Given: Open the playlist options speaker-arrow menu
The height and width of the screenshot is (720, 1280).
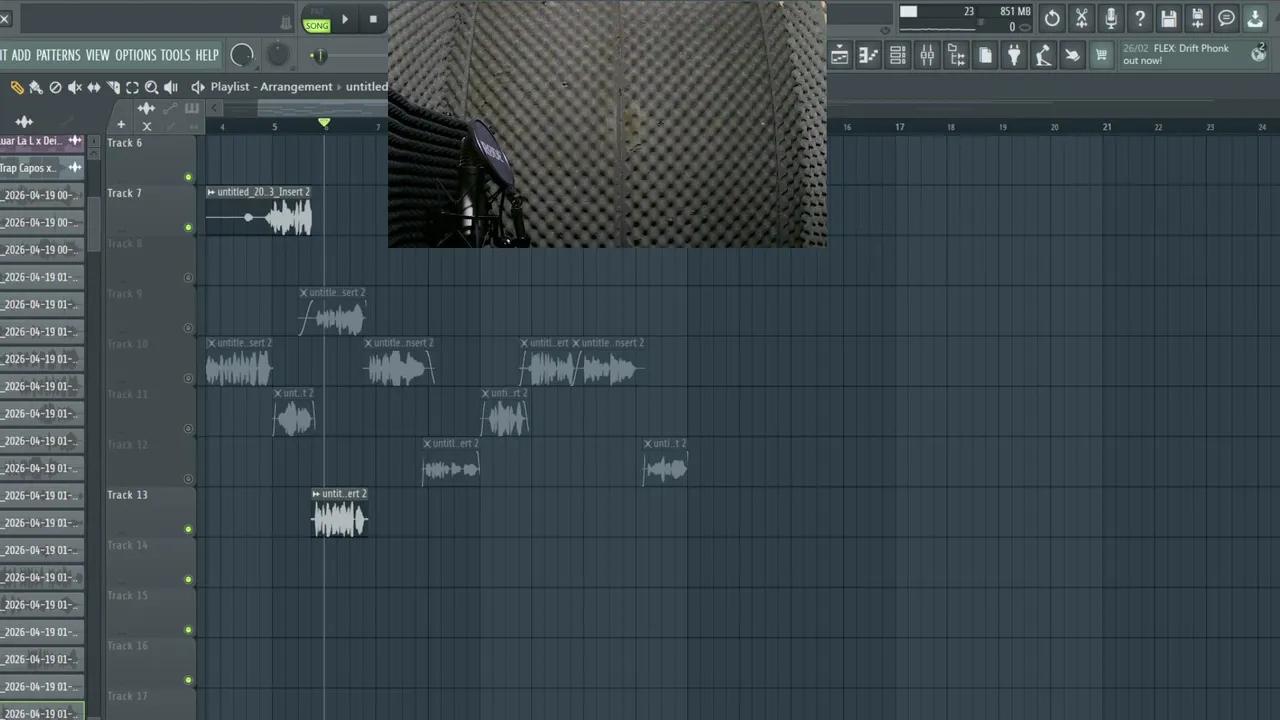Looking at the screenshot, I should [x=198, y=87].
